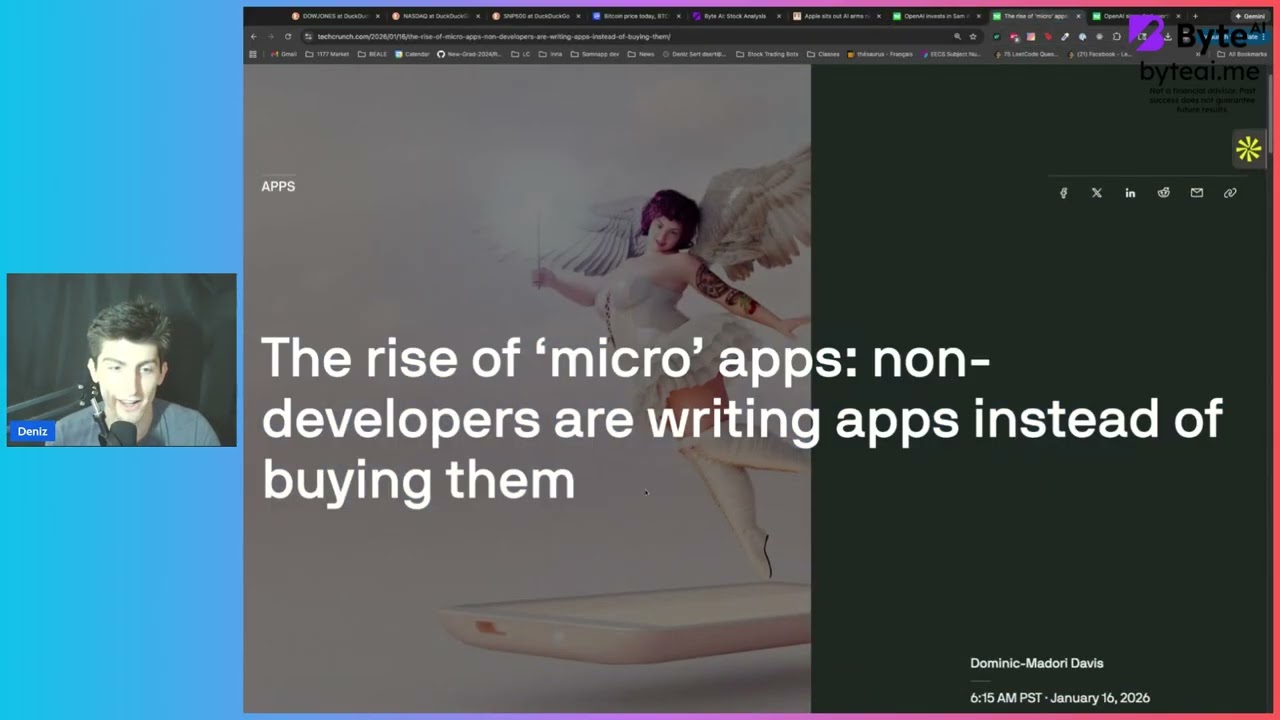
Task: Zoom magnifier icon in address bar
Action: click(x=957, y=36)
